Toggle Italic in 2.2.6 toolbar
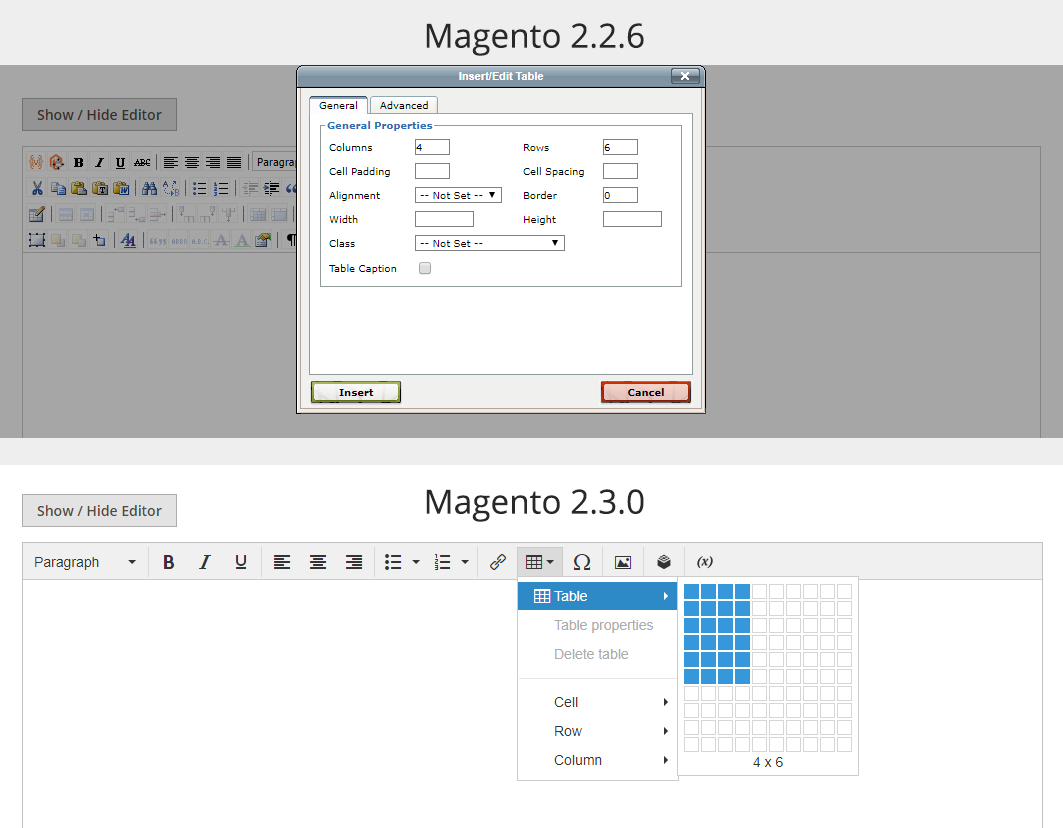Image resolution: width=1063 pixels, height=828 pixels. [x=100, y=162]
